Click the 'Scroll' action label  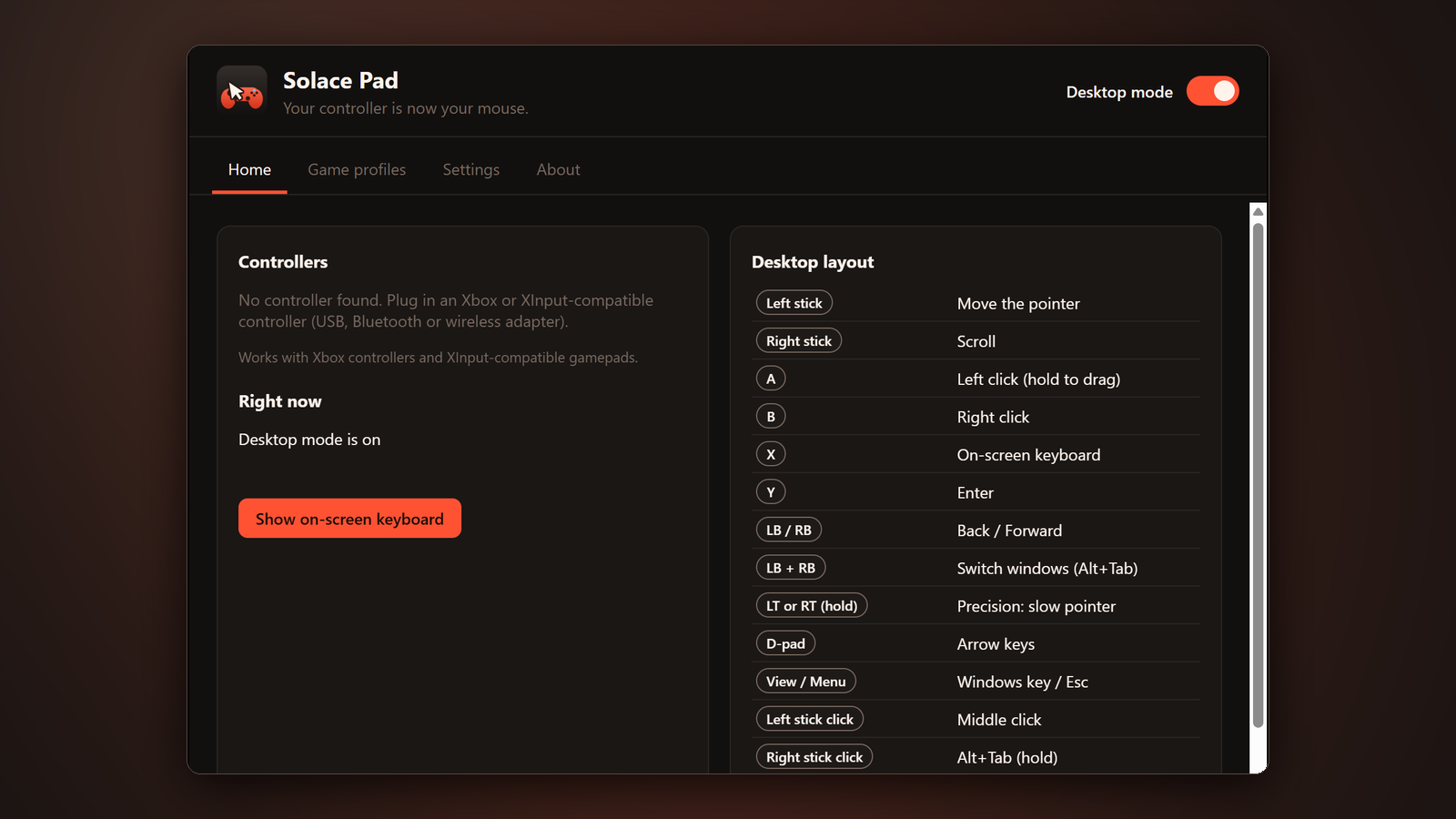(976, 341)
